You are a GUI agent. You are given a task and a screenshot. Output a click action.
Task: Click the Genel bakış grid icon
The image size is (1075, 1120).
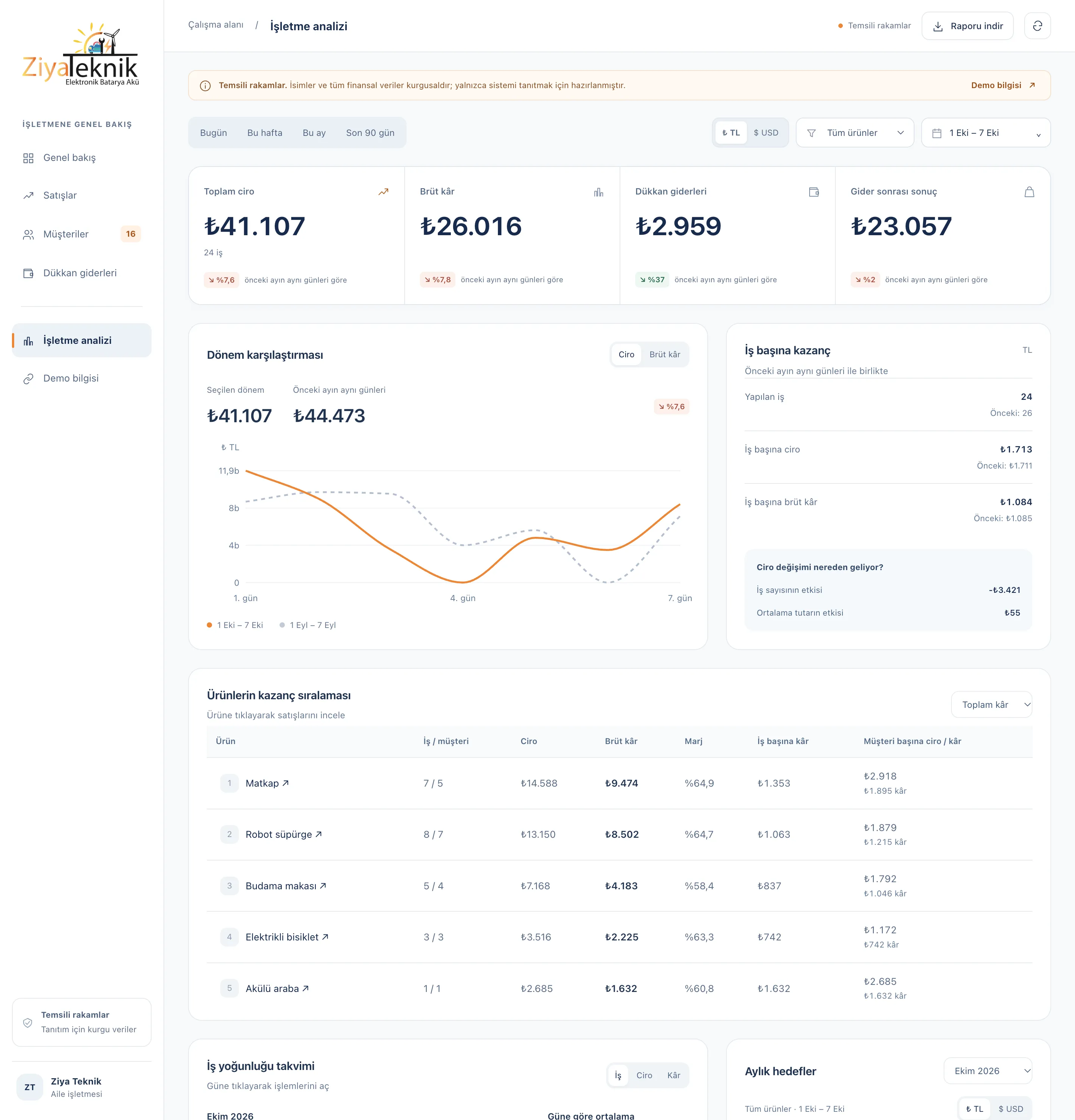[28, 158]
